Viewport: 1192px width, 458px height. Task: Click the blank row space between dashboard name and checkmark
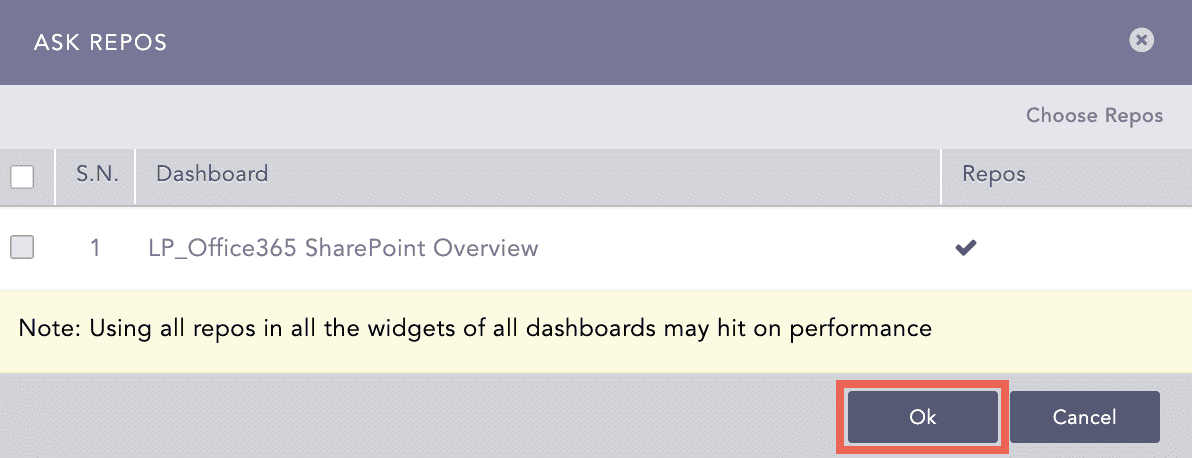(x=740, y=248)
